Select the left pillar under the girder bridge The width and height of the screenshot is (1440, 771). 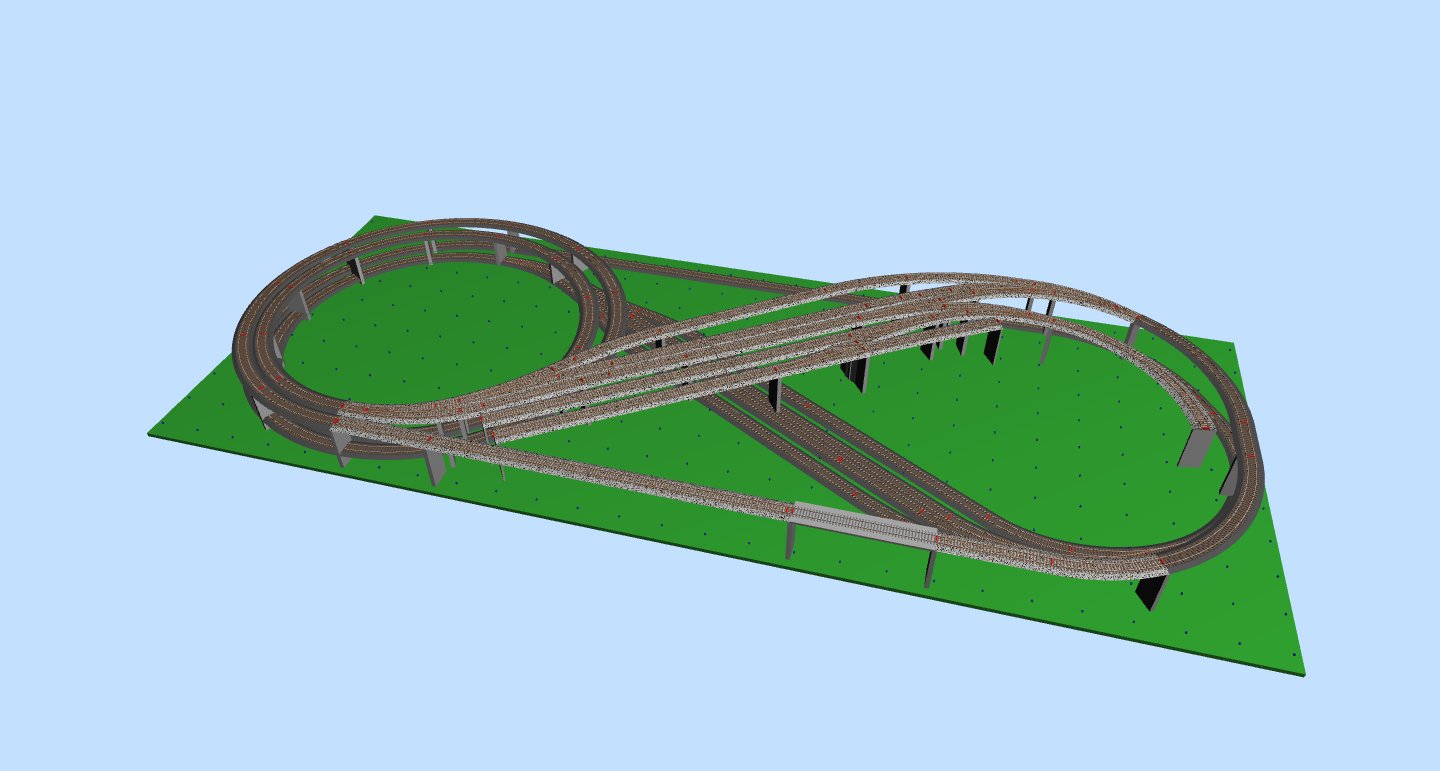(790, 539)
